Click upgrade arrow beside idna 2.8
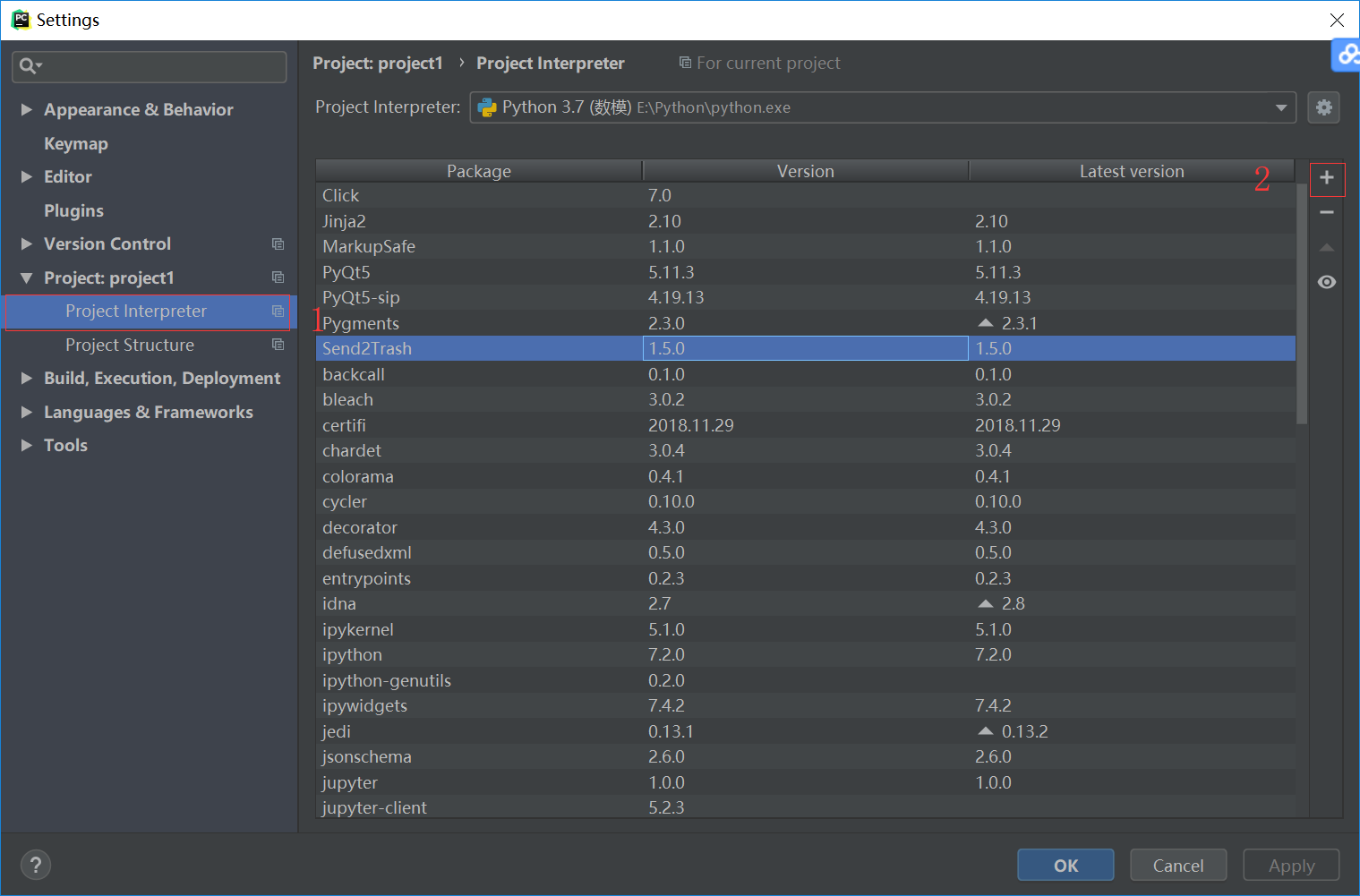Viewport: 1360px width, 896px height. tap(986, 604)
